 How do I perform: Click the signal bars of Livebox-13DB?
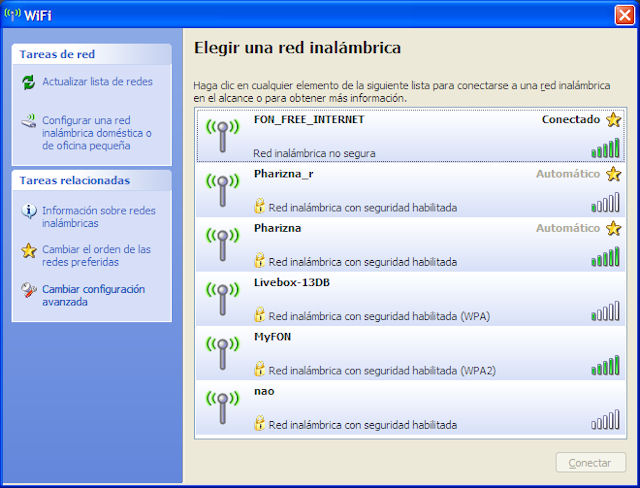[x=605, y=311]
